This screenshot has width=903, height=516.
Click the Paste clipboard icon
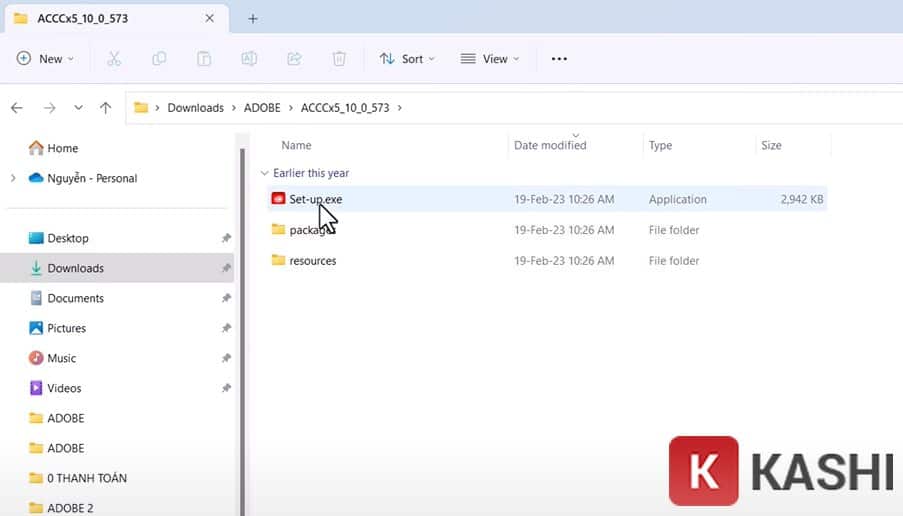pyautogui.click(x=204, y=59)
